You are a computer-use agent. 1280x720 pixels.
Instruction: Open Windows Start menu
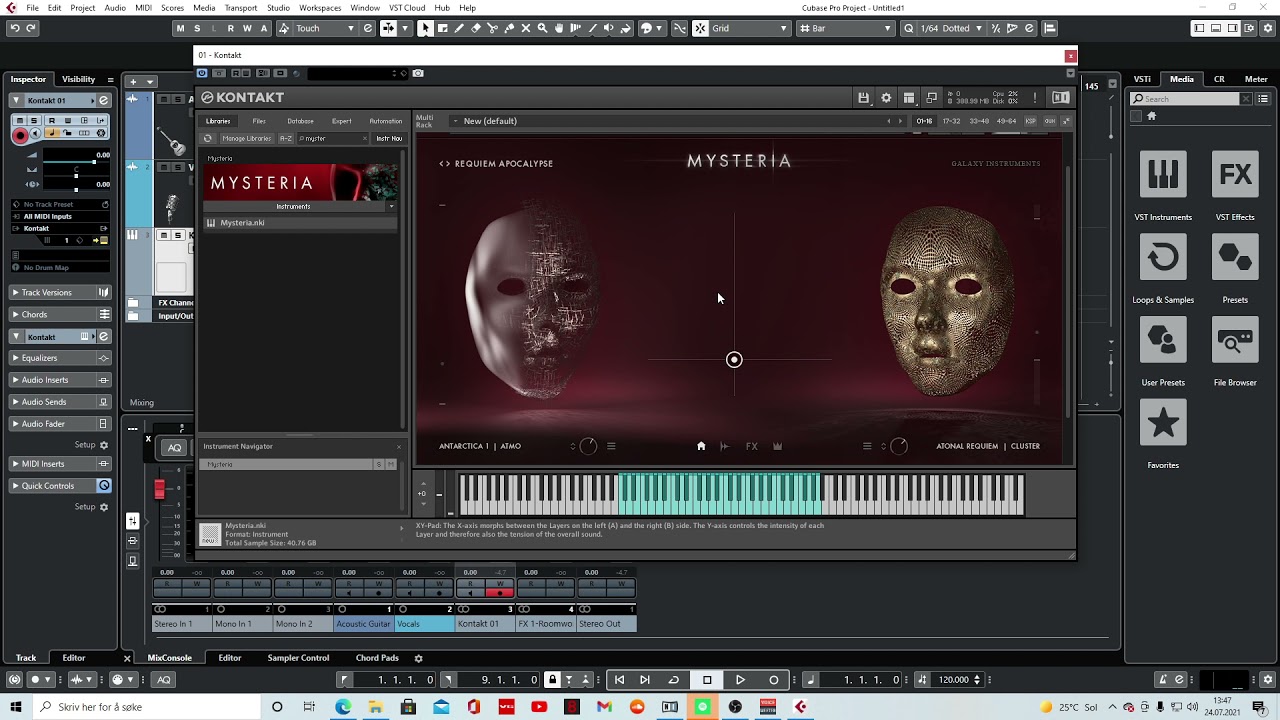15,707
